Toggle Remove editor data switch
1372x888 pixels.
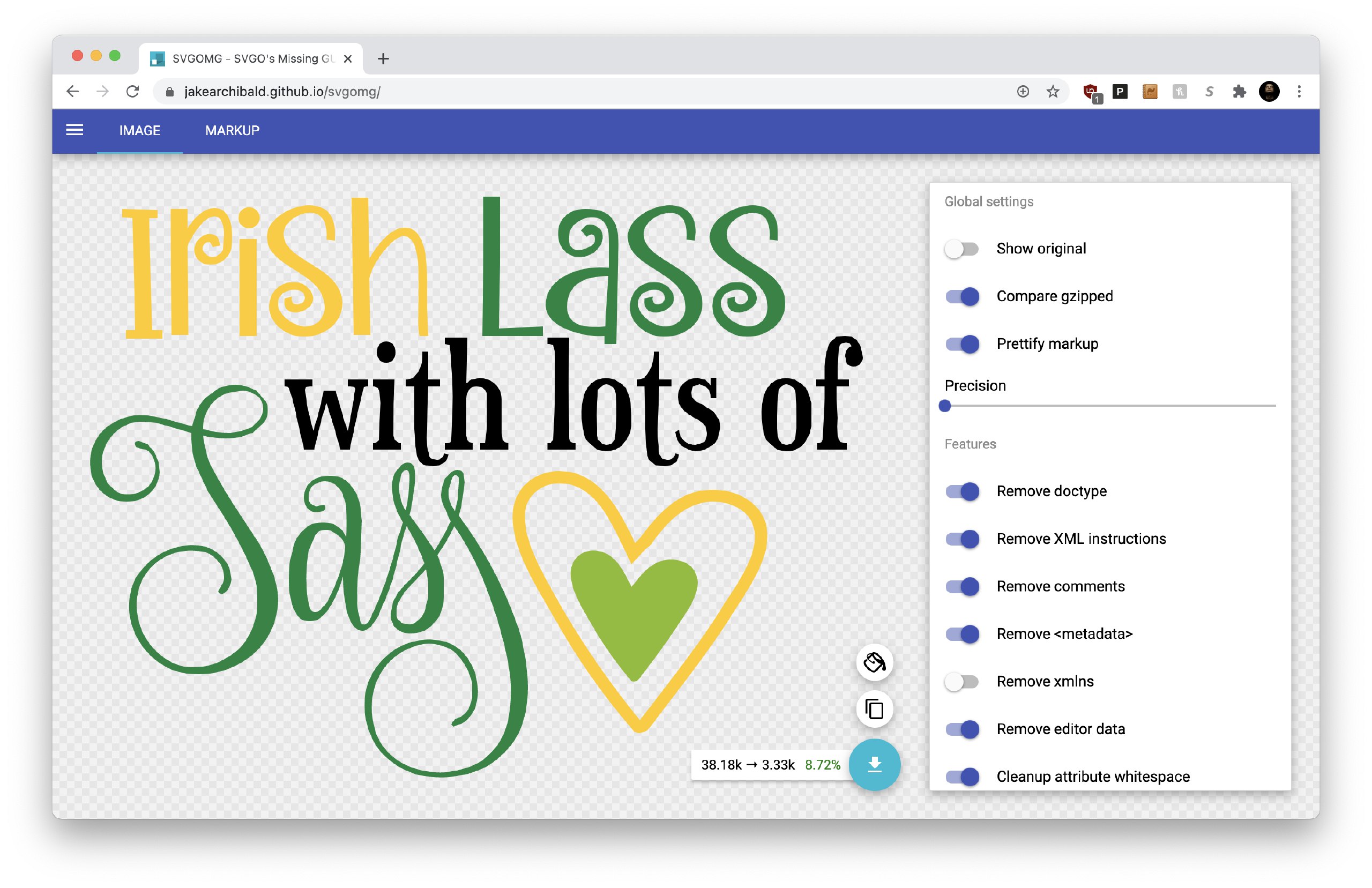click(961, 729)
